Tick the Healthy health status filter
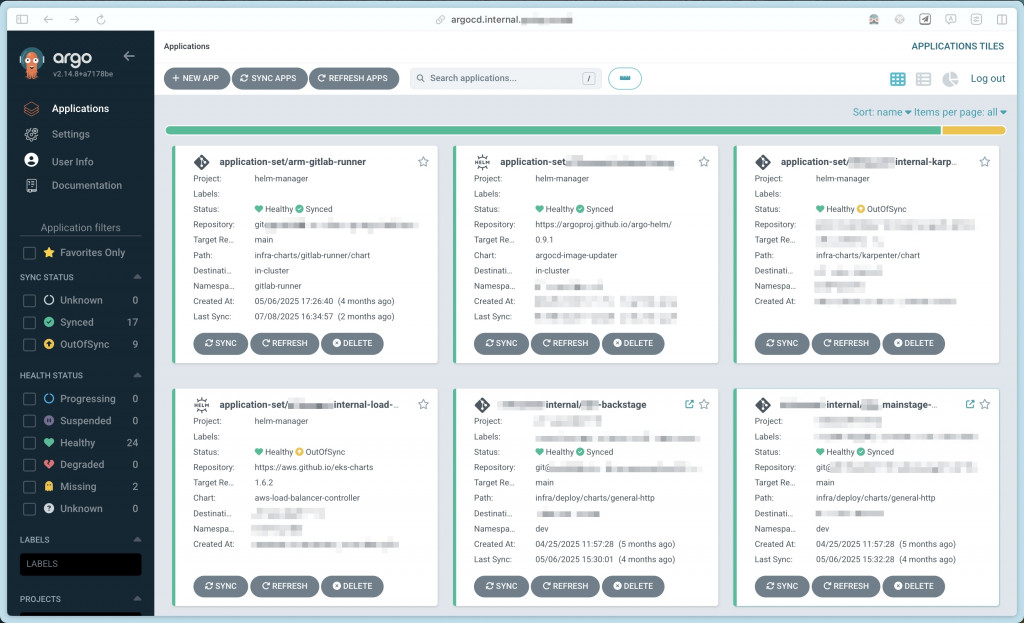The width and height of the screenshot is (1024, 623). [x=29, y=443]
